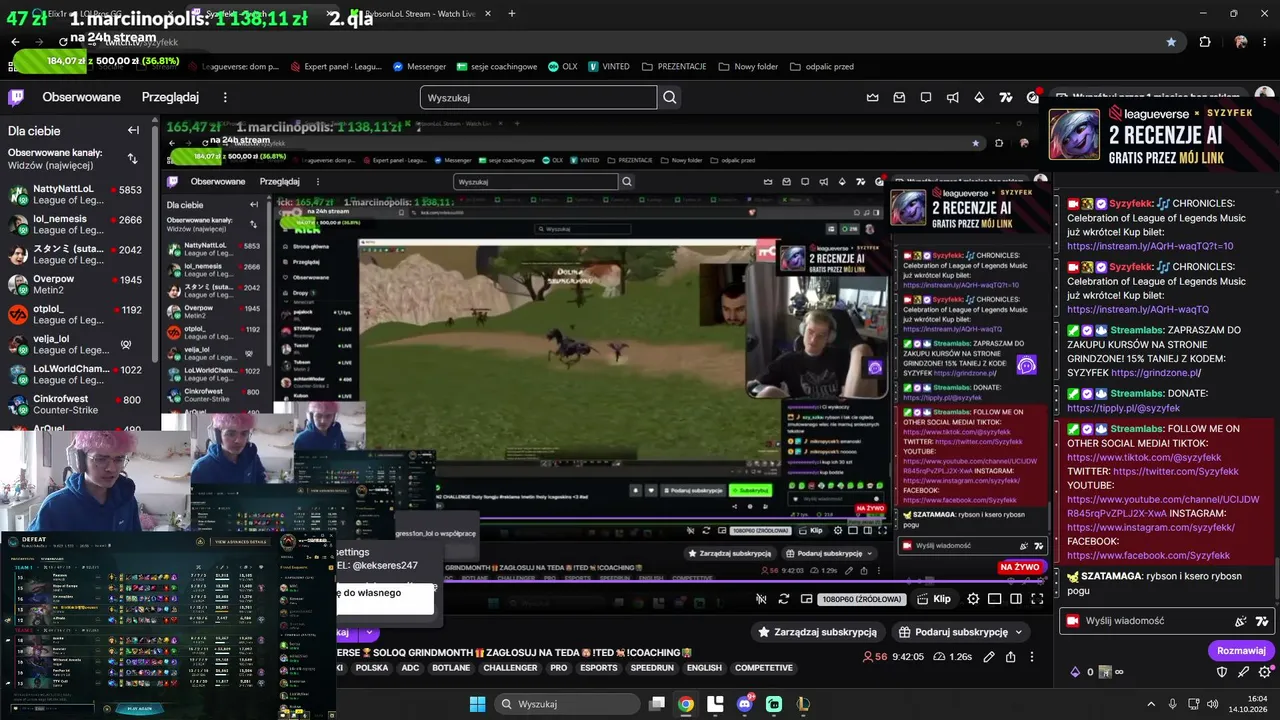Open the 7TV icon in top navigation
This screenshot has height=720, width=1280.
click(1006, 97)
